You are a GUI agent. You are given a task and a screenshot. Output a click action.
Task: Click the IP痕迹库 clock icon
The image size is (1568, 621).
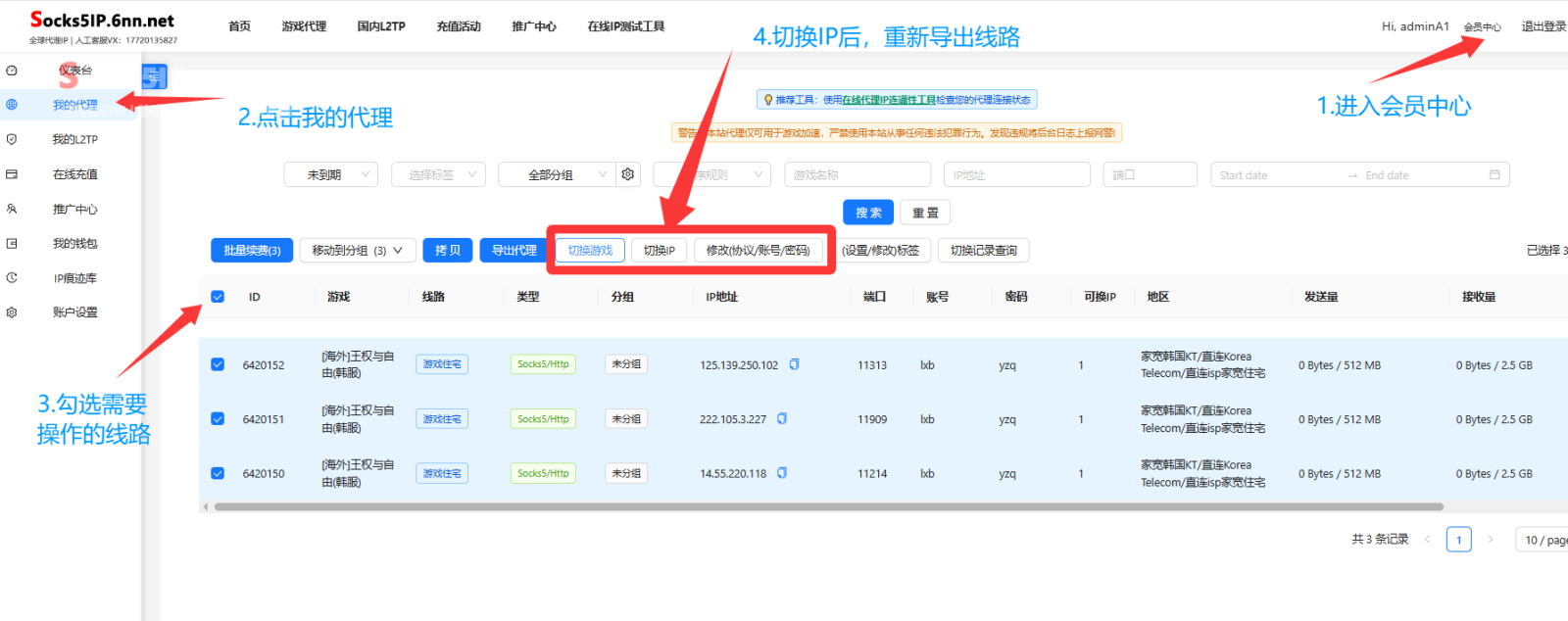pos(12,278)
